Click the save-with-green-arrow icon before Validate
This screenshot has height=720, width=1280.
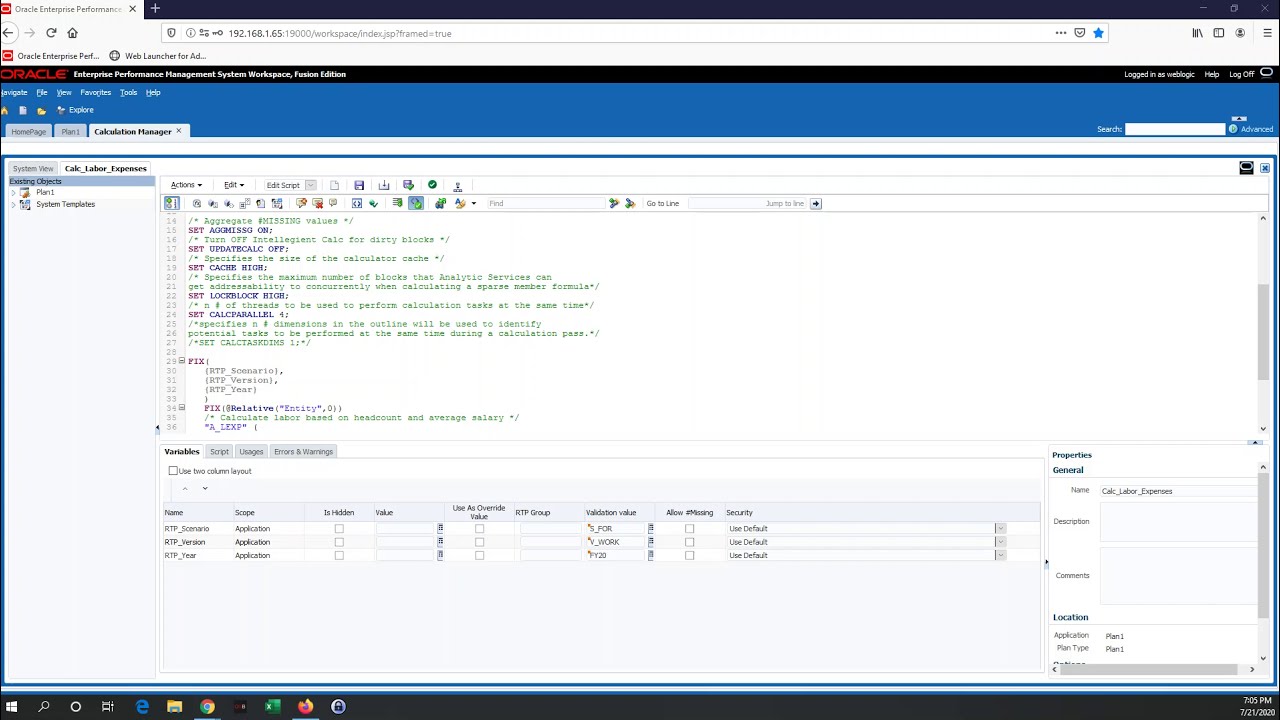click(408, 185)
